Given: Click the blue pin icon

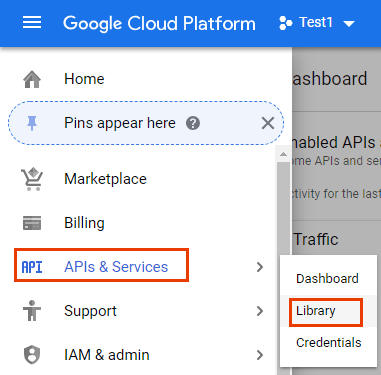Looking at the screenshot, I should point(32,123).
